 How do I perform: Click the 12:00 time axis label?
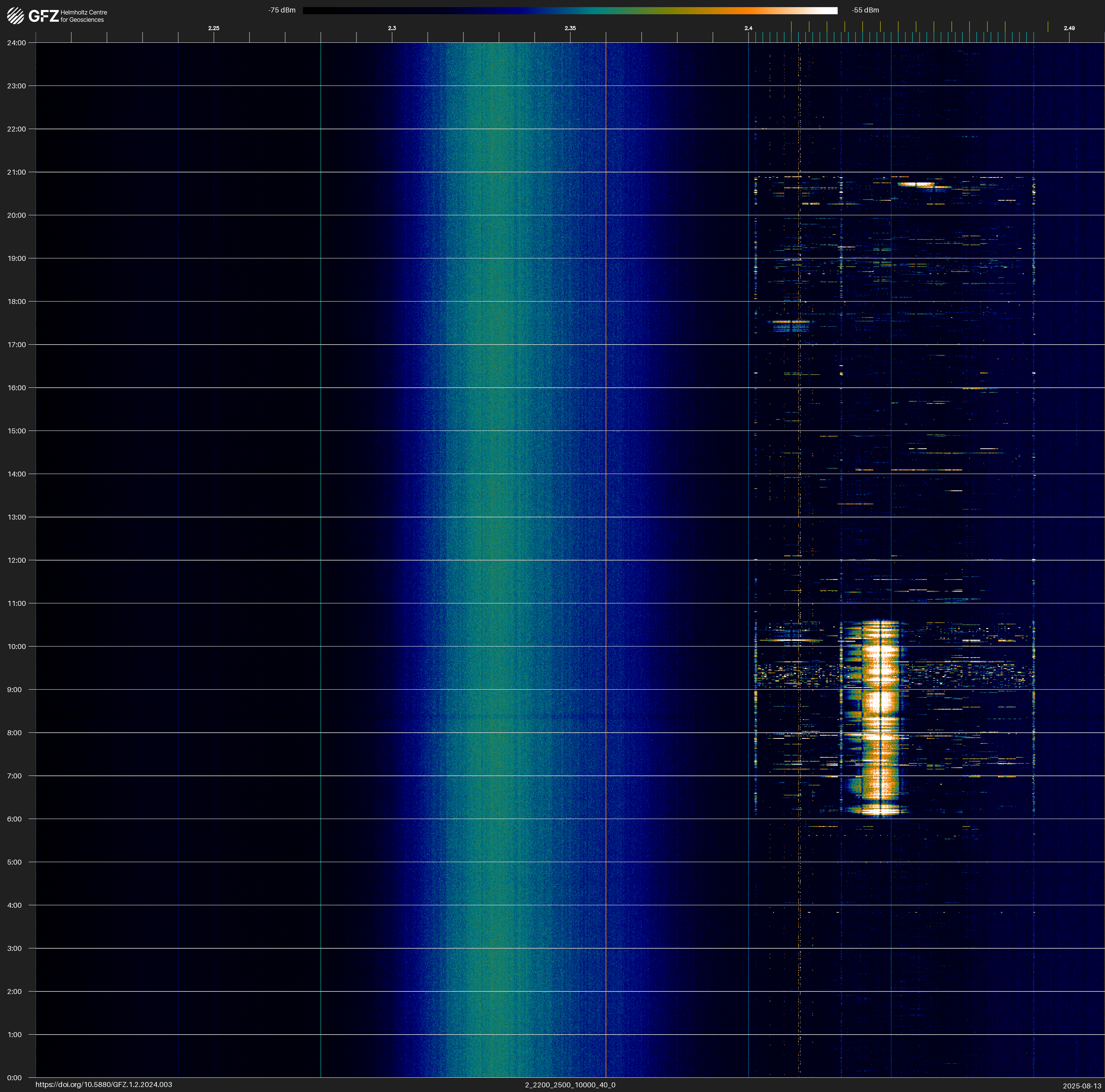tap(17, 560)
